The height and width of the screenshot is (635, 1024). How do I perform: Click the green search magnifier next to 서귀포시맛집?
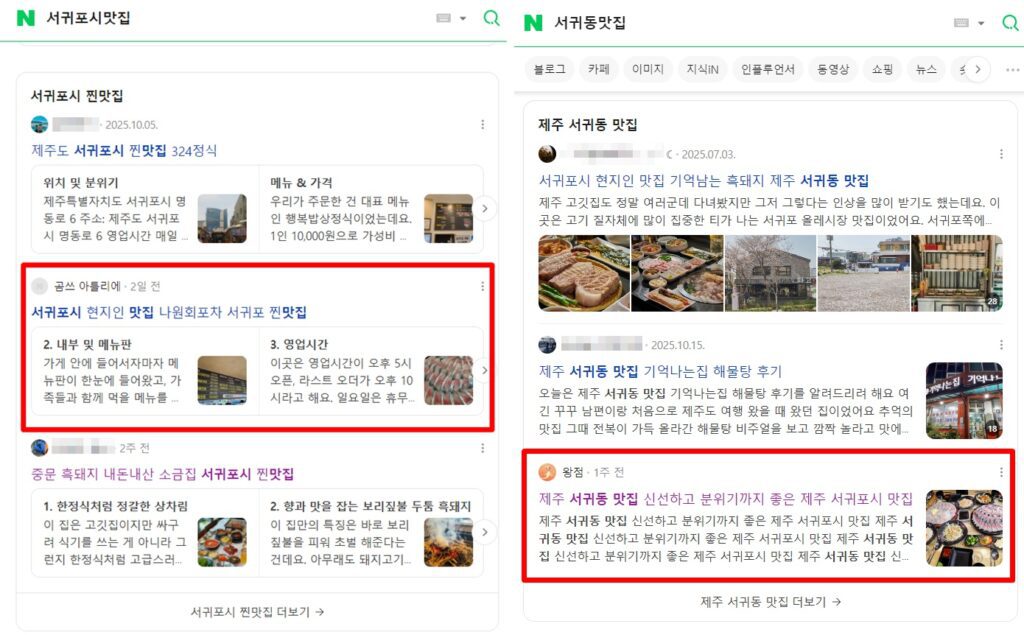491,18
